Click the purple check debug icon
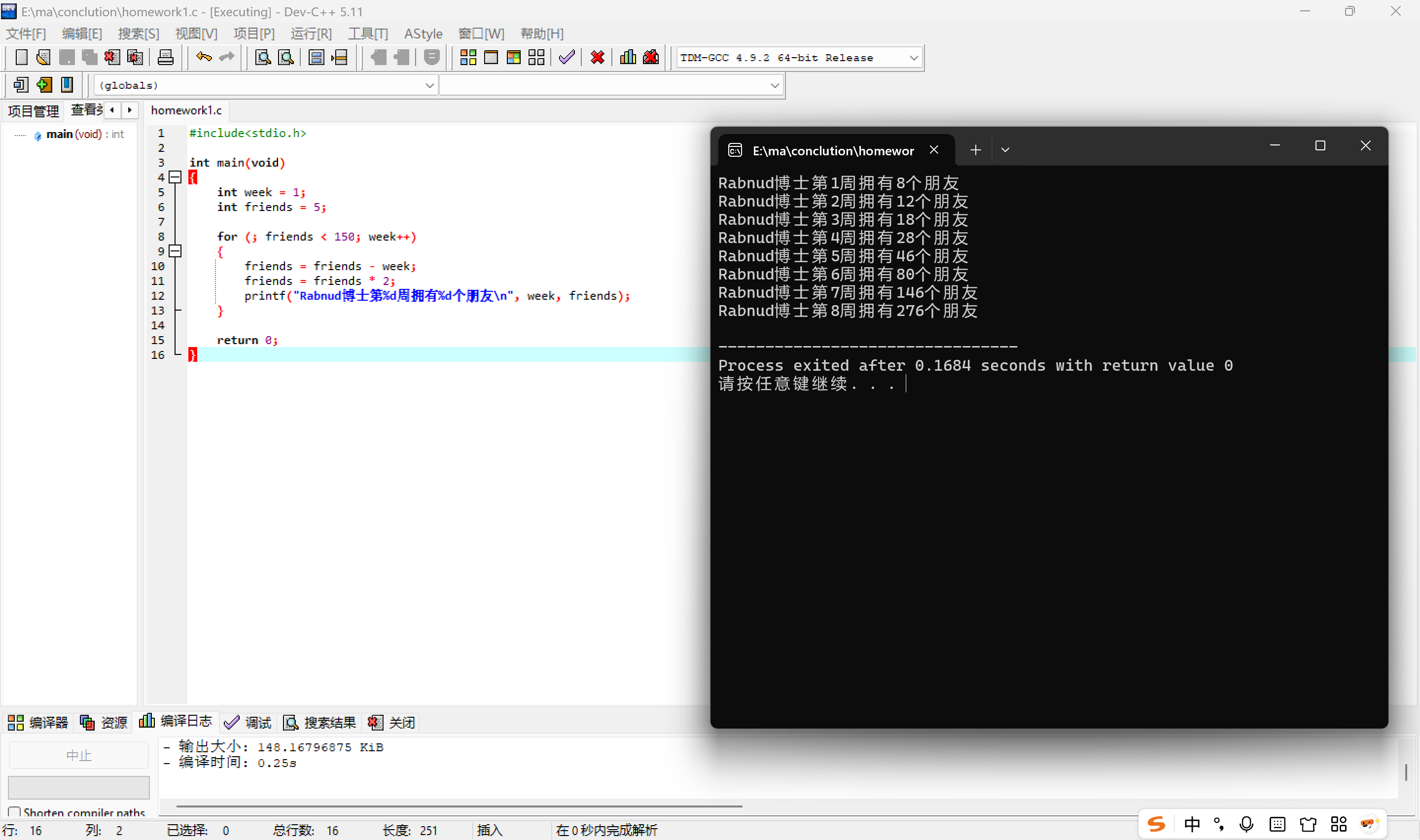 tap(567, 57)
